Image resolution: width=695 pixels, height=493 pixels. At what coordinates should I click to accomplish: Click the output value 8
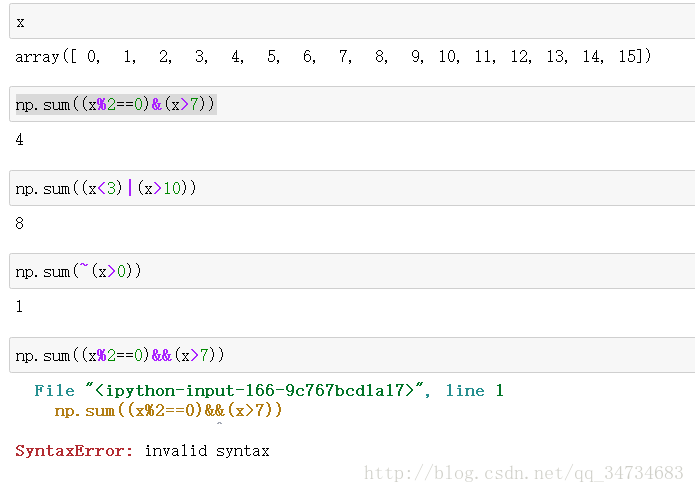coord(20,223)
